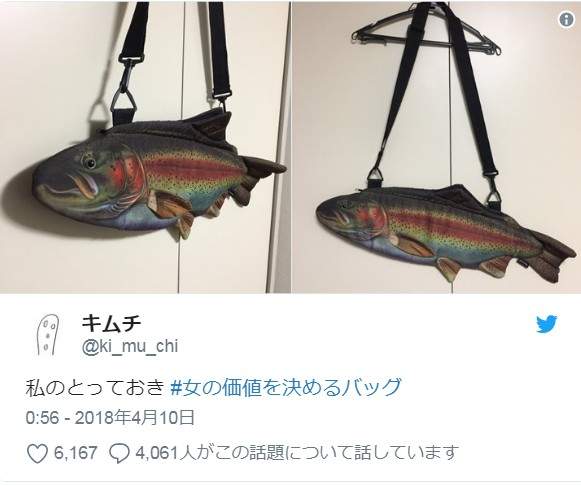Click the fish tail in right photo

pos(554,260)
